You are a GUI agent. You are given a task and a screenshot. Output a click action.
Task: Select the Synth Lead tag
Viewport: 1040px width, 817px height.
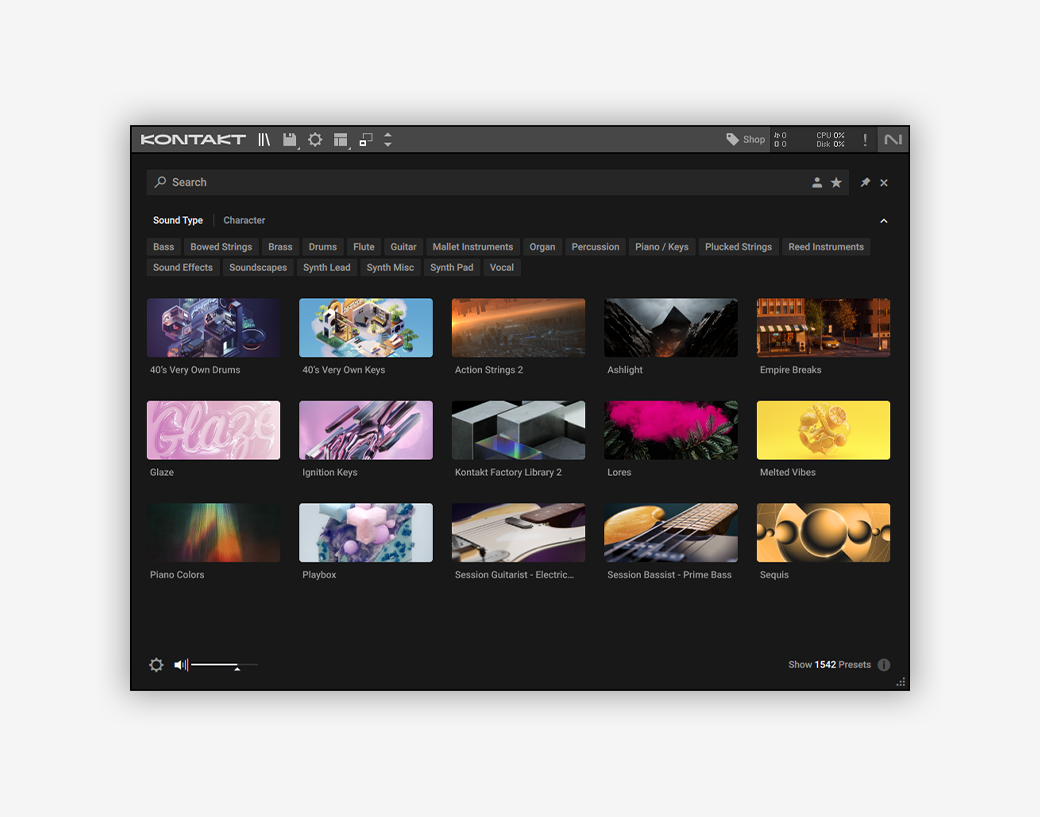[326, 267]
